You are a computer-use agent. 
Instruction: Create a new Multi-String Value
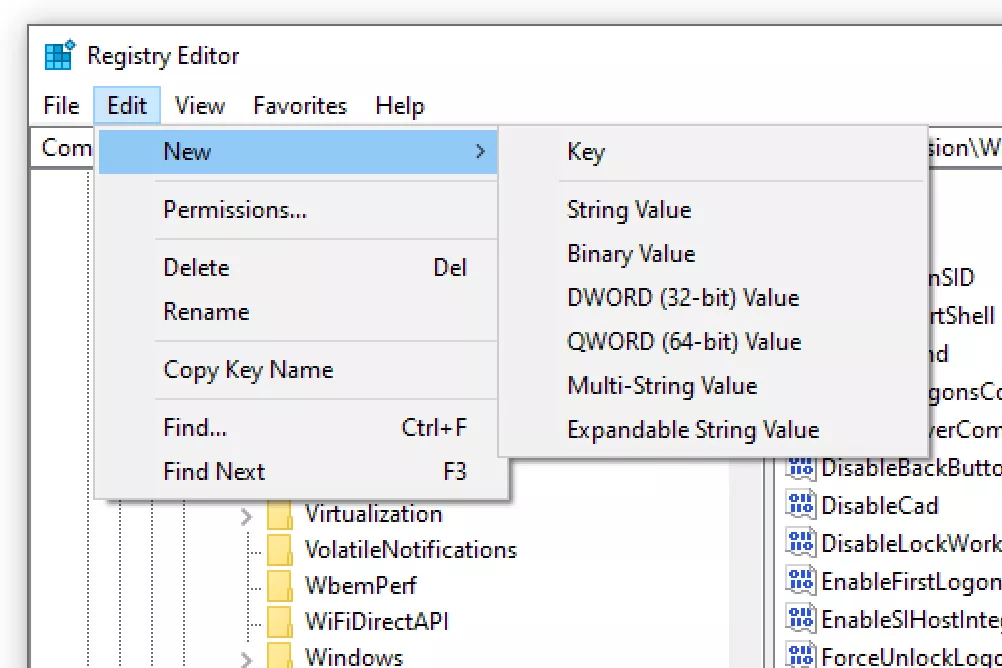pyautogui.click(x=713, y=386)
